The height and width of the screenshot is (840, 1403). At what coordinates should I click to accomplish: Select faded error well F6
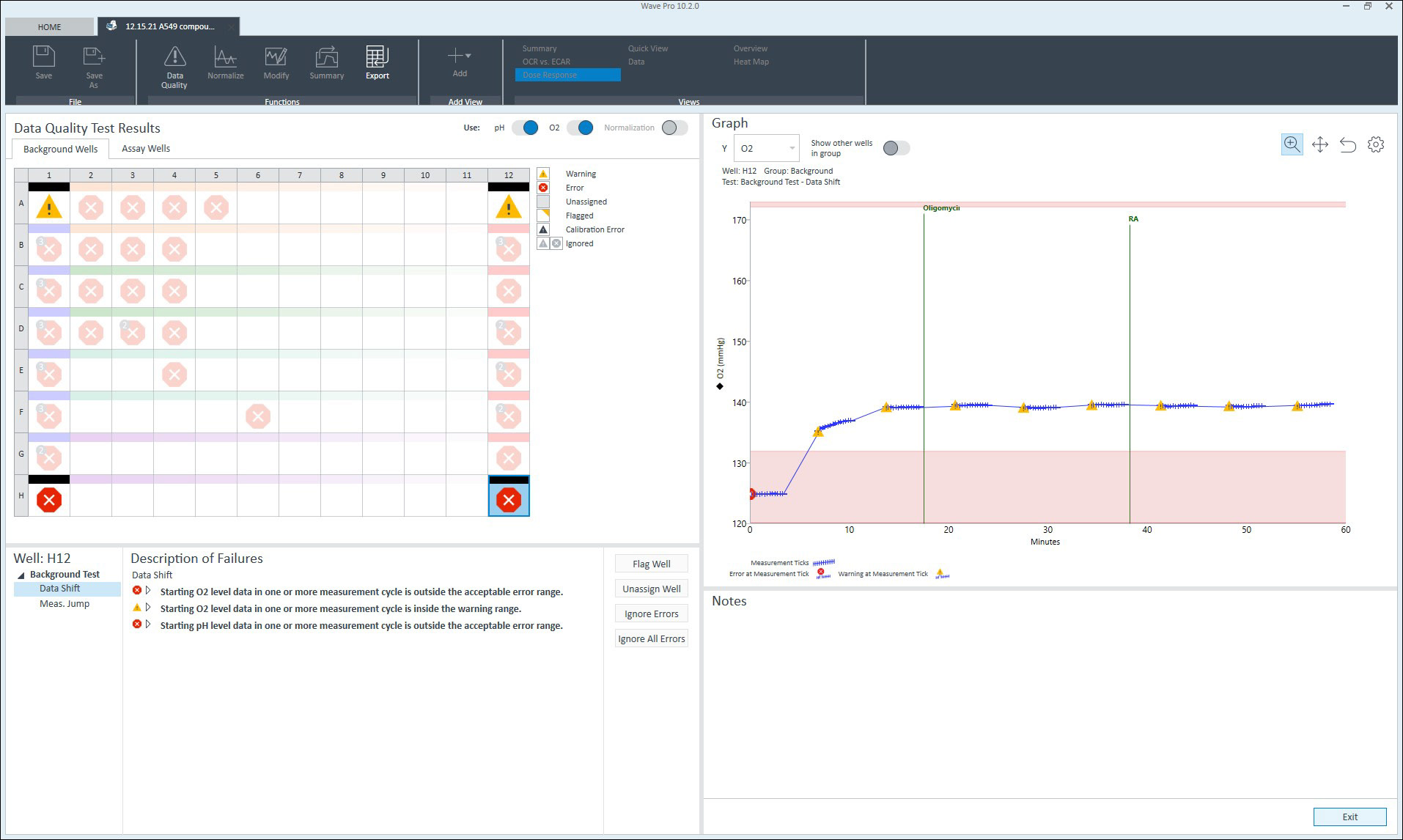tap(258, 416)
